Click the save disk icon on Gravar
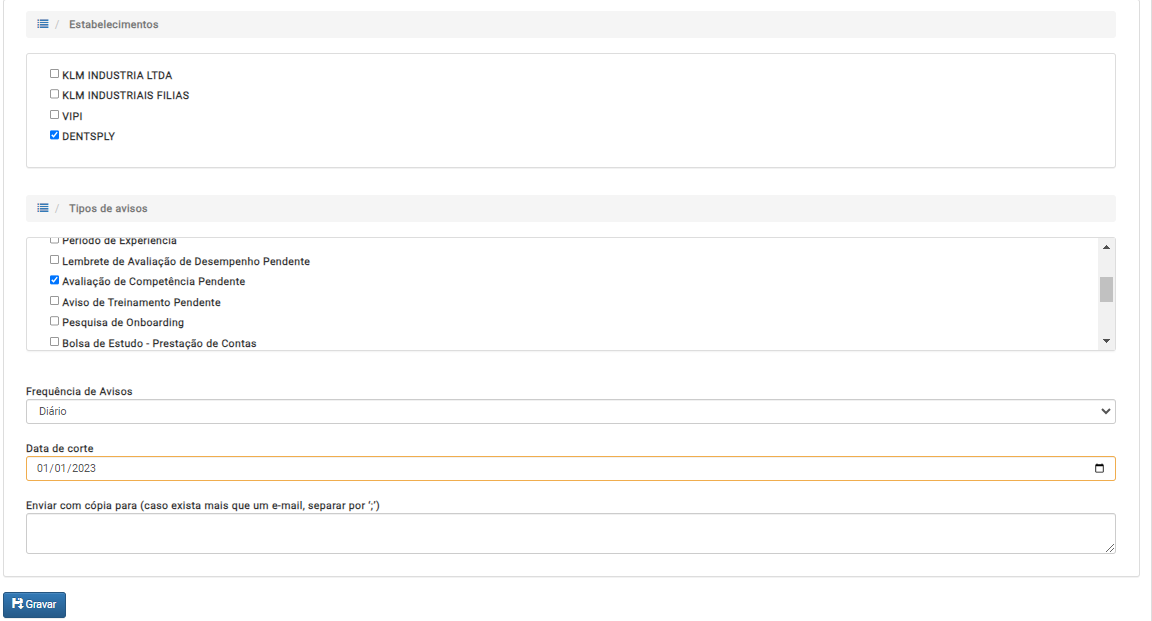 (18, 603)
